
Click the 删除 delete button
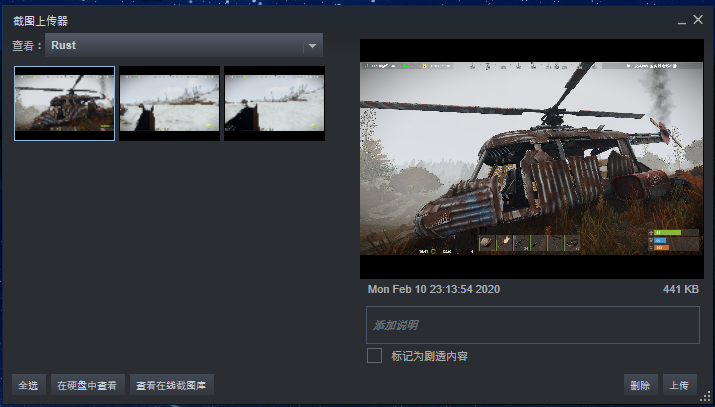640,385
